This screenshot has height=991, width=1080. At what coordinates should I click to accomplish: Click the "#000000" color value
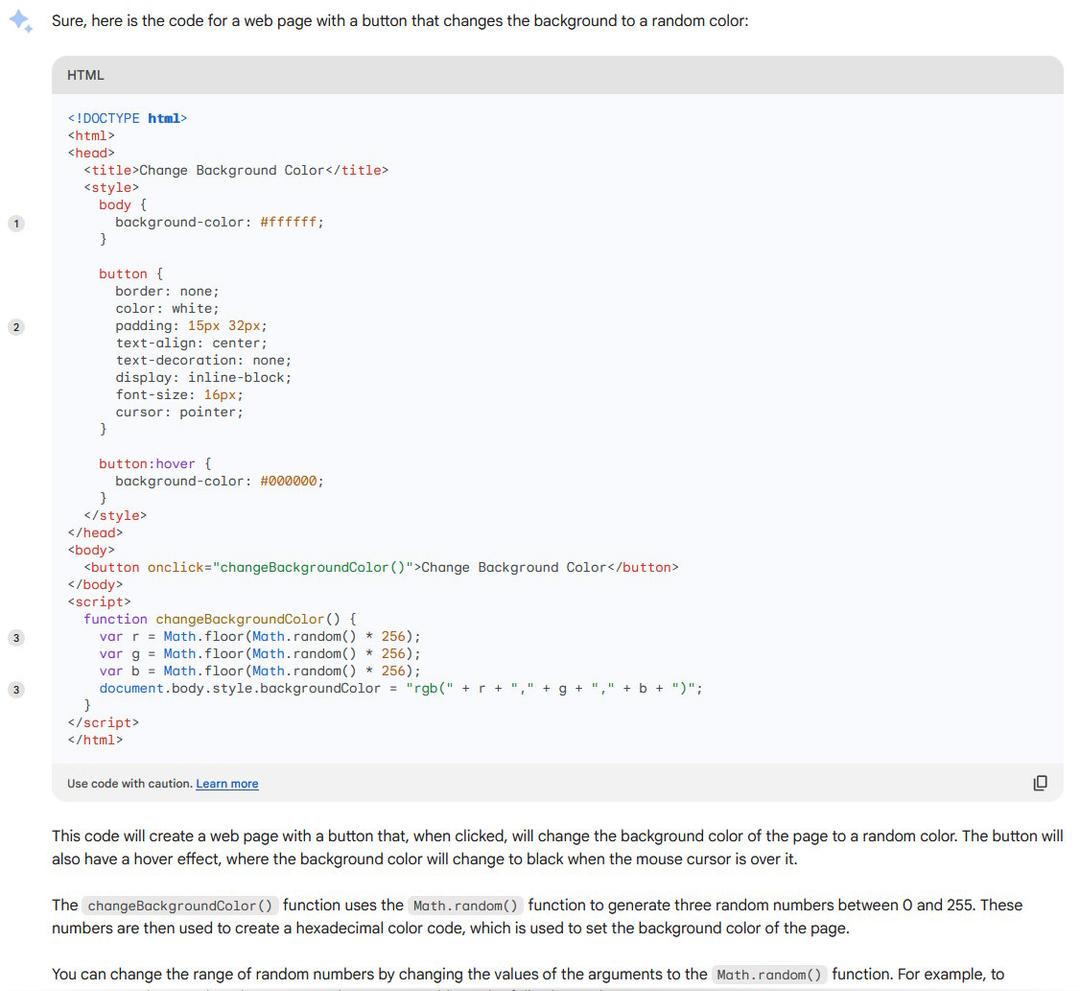tap(288, 481)
